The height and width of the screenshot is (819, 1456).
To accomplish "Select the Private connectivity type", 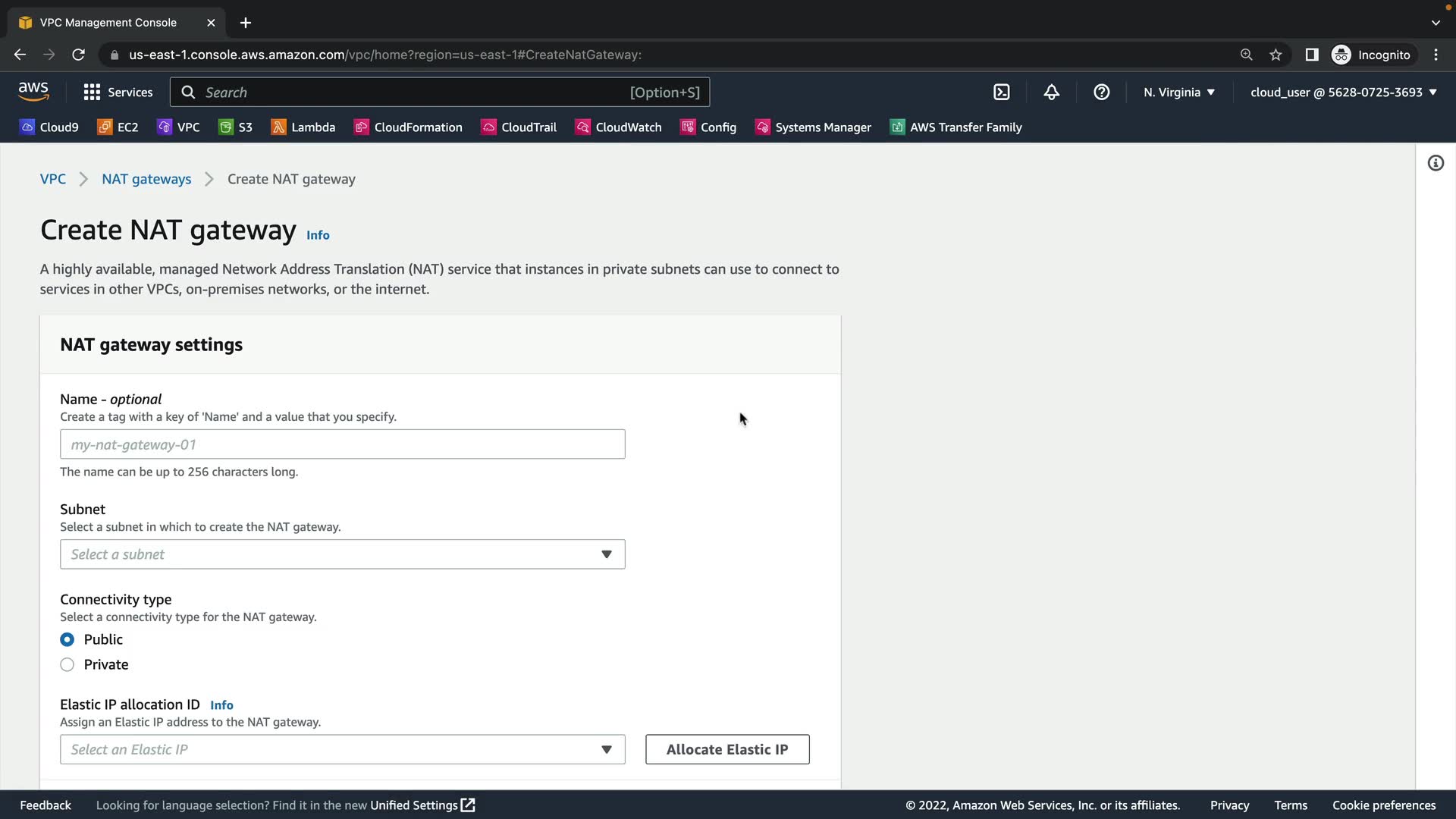I will pos(67,664).
